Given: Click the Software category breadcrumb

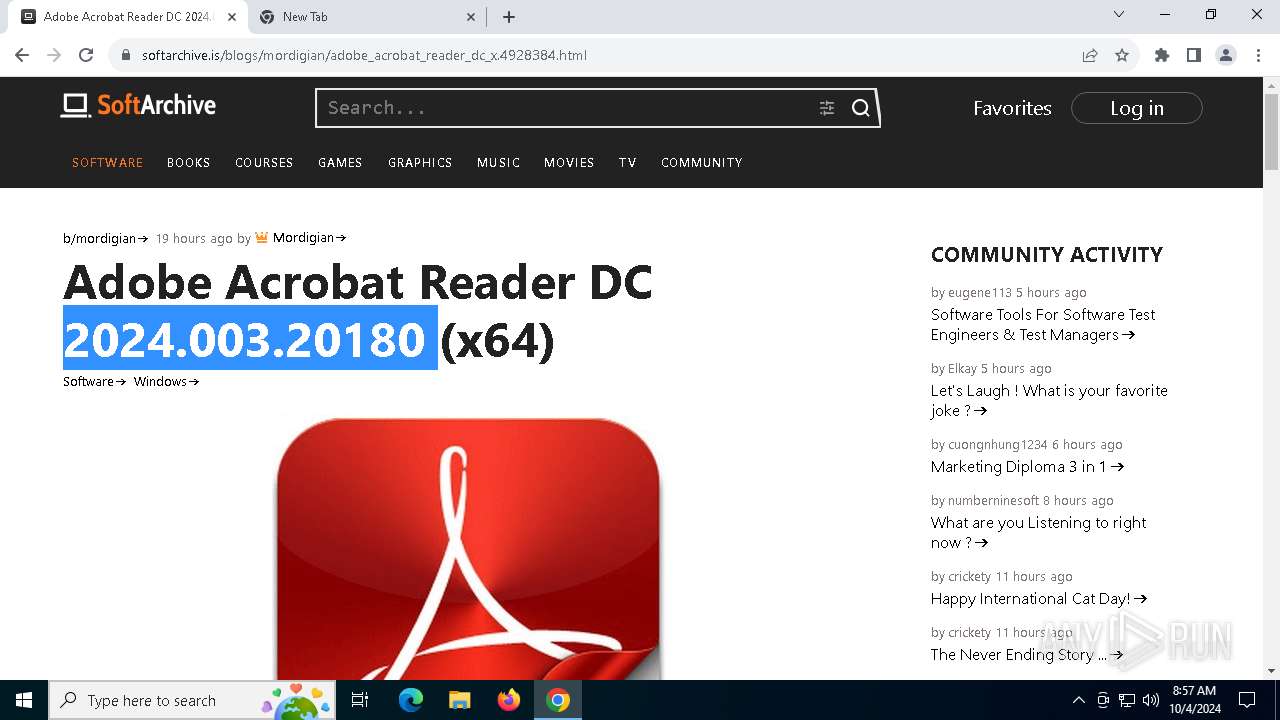Looking at the screenshot, I should pyautogui.click(x=95, y=381).
